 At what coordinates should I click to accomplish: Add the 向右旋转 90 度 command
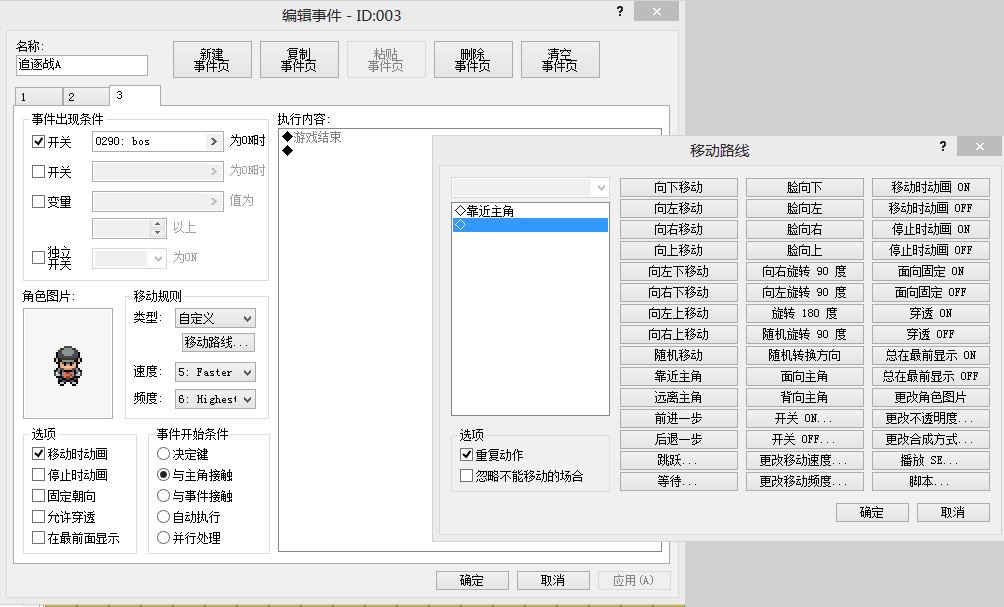click(x=805, y=271)
